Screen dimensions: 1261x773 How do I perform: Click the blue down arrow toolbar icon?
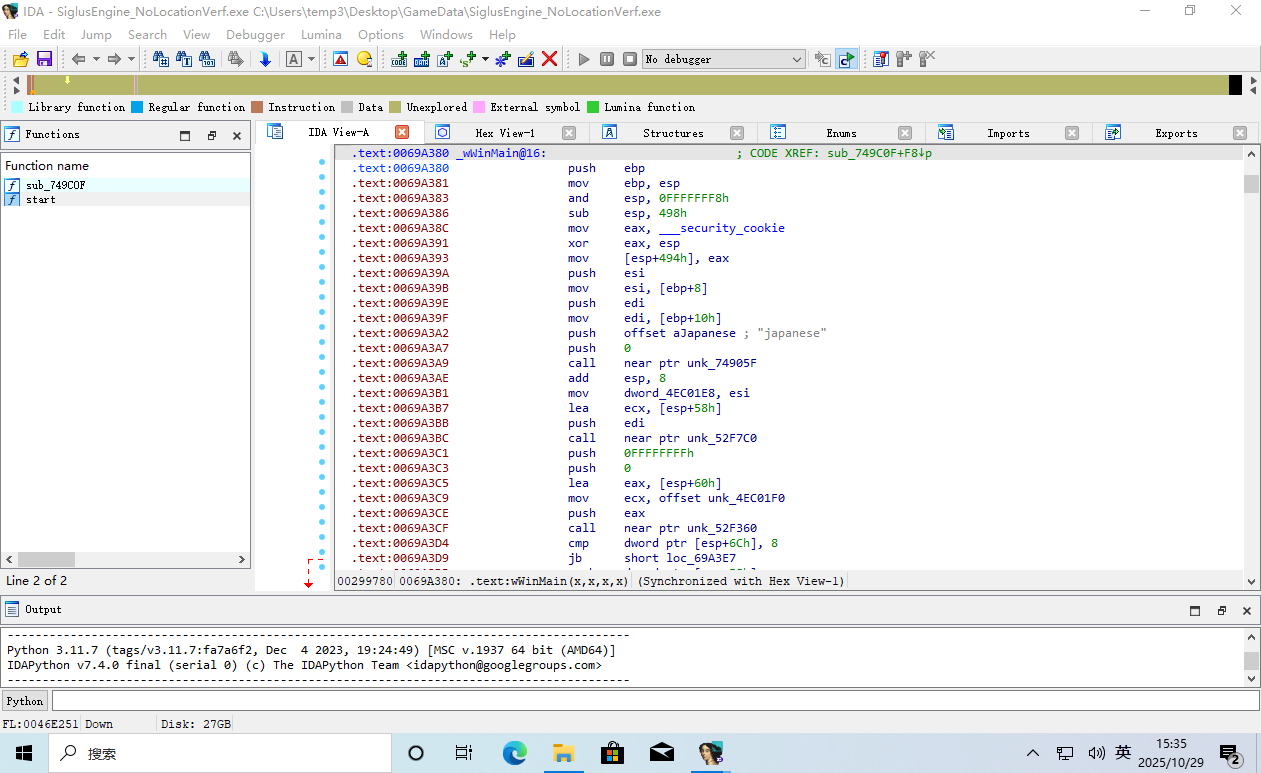[265, 59]
